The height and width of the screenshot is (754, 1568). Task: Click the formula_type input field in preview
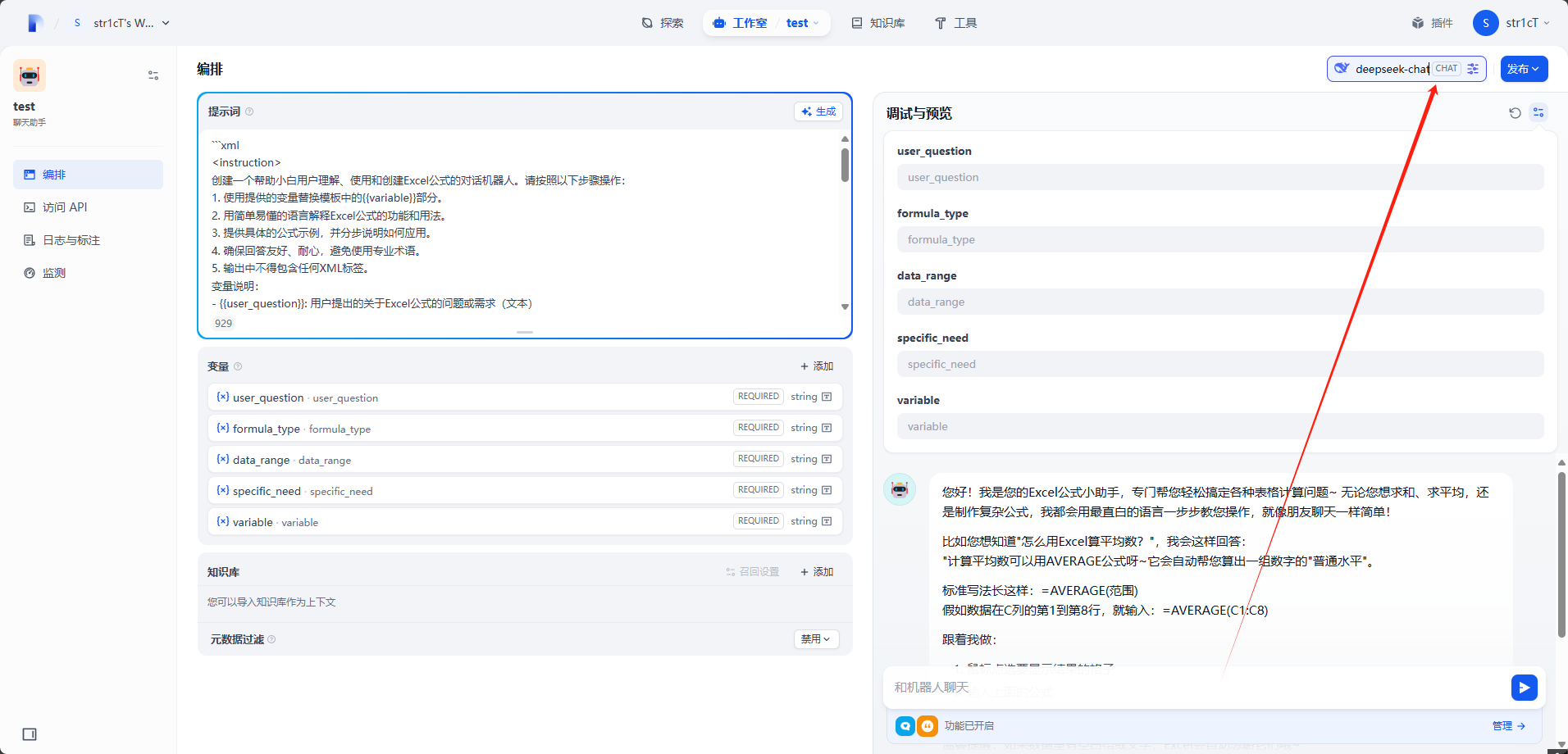point(1220,239)
